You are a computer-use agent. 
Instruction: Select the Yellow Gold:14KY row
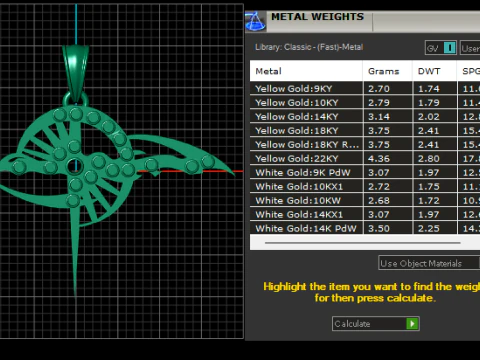coord(365,117)
